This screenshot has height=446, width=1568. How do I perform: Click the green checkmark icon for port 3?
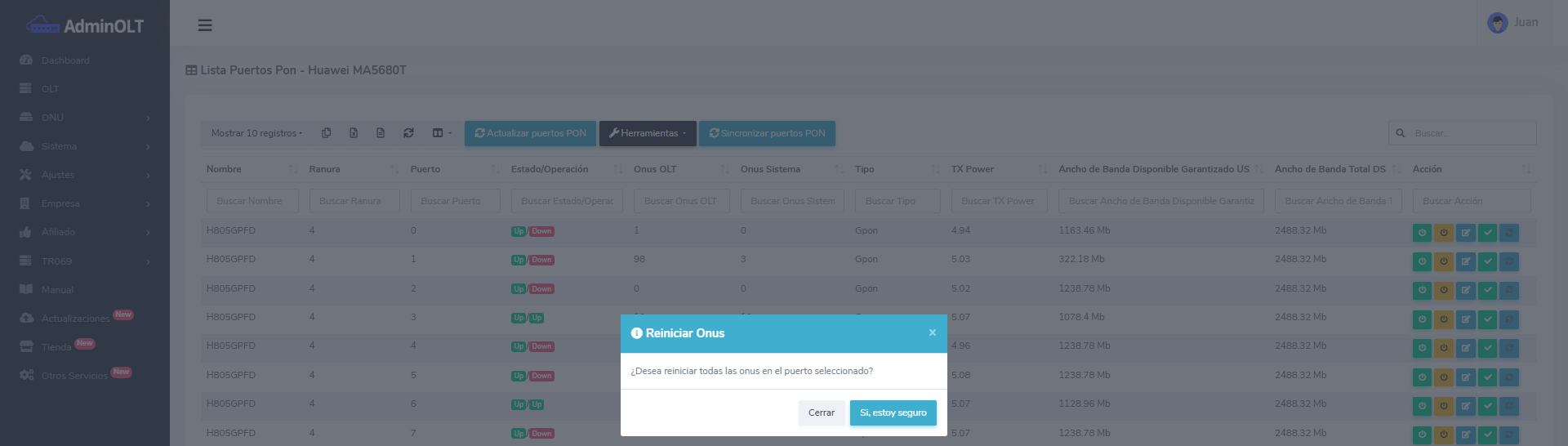click(1488, 319)
